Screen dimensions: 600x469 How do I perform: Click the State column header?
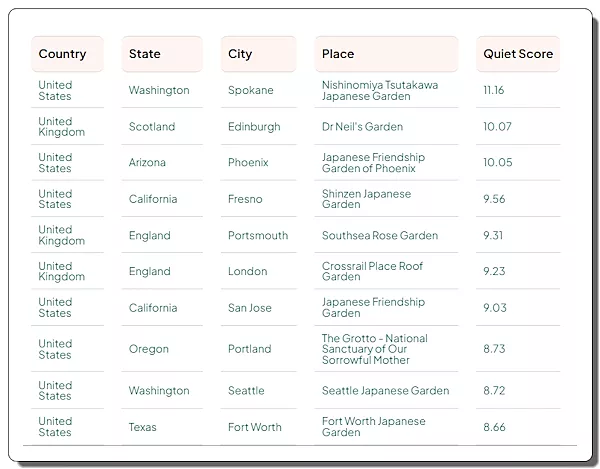pos(145,54)
